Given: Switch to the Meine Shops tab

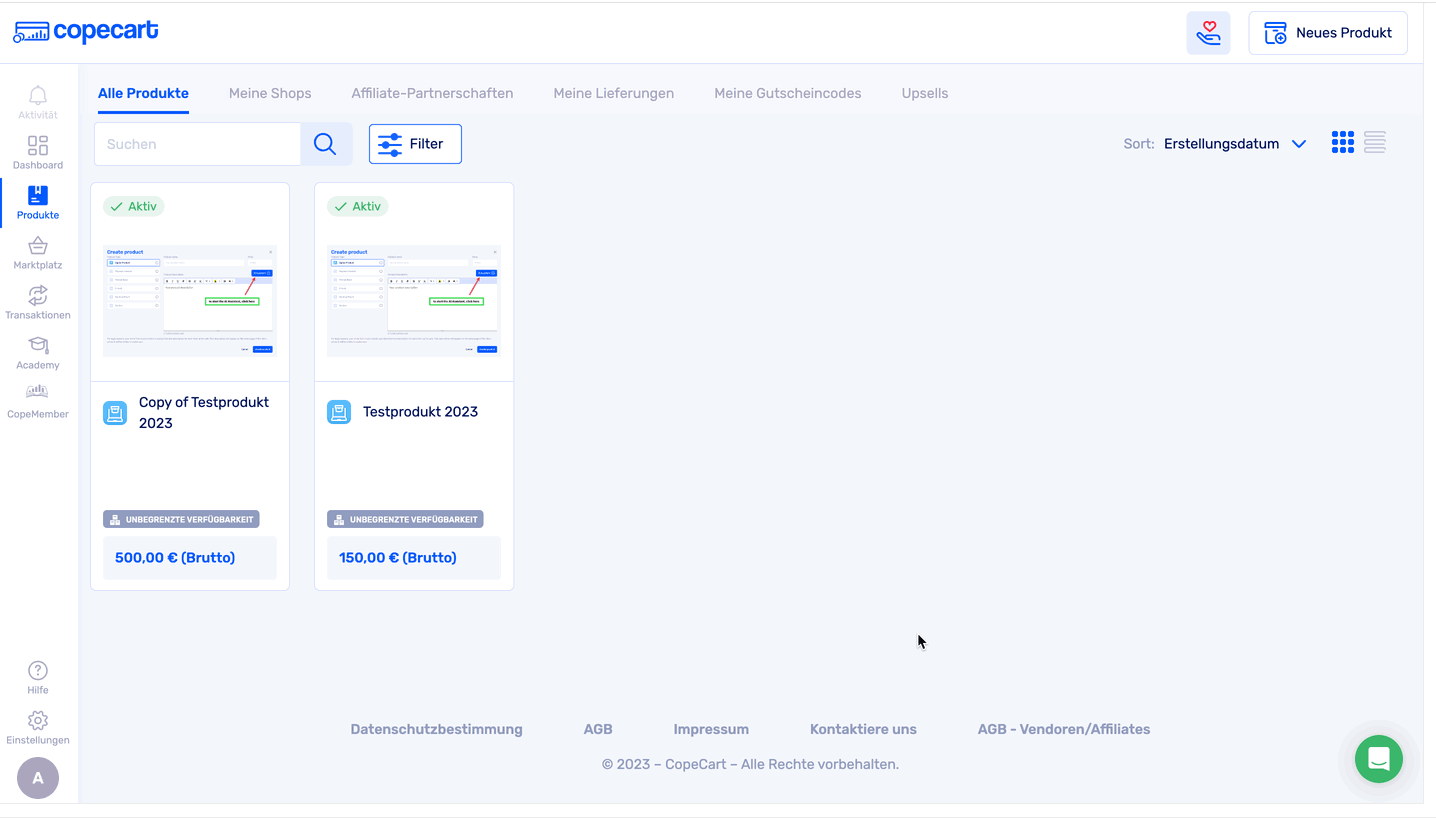Looking at the screenshot, I should point(270,93).
